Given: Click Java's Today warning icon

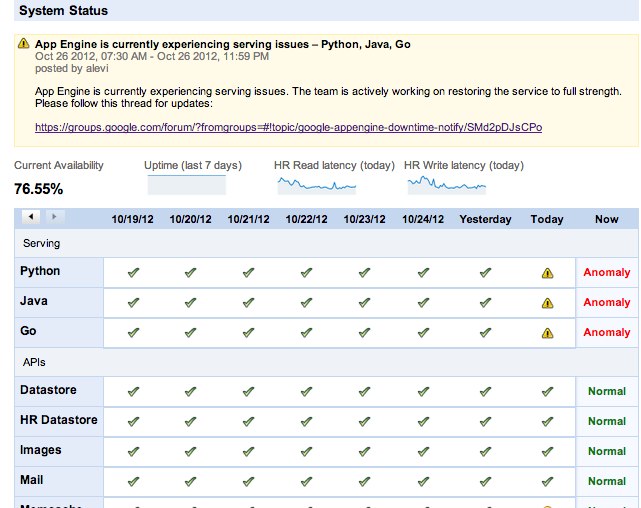Looking at the screenshot, I should 547,302.
